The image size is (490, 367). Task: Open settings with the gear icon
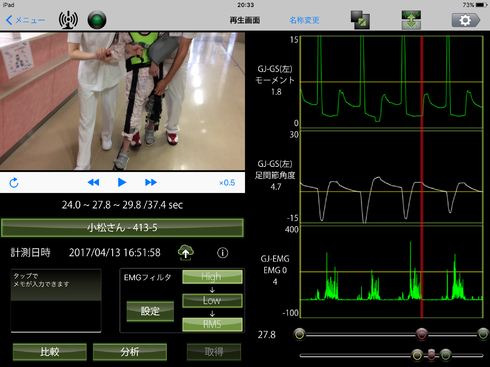[x=466, y=20]
